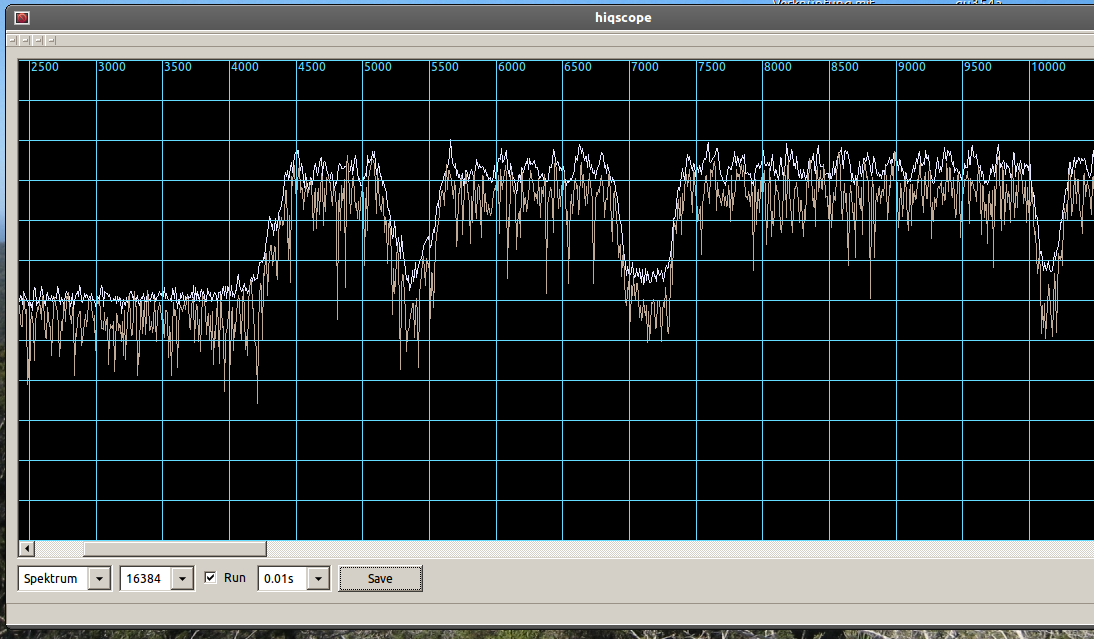Click the horizontal scrollbar thumb under the plot
Image resolution: width=1094 pixels, height=639 pixels.
pyautogui.click(x=174, y=548)
